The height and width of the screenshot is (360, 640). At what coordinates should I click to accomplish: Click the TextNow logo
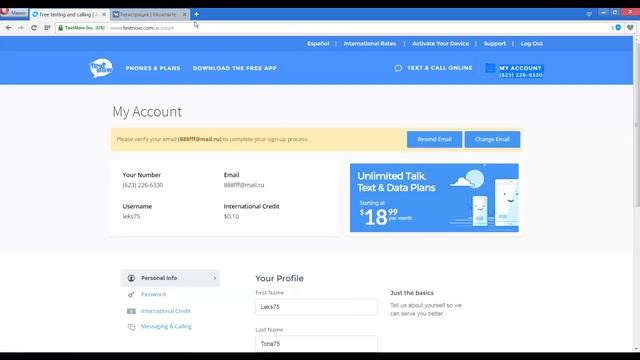point(101,68)
